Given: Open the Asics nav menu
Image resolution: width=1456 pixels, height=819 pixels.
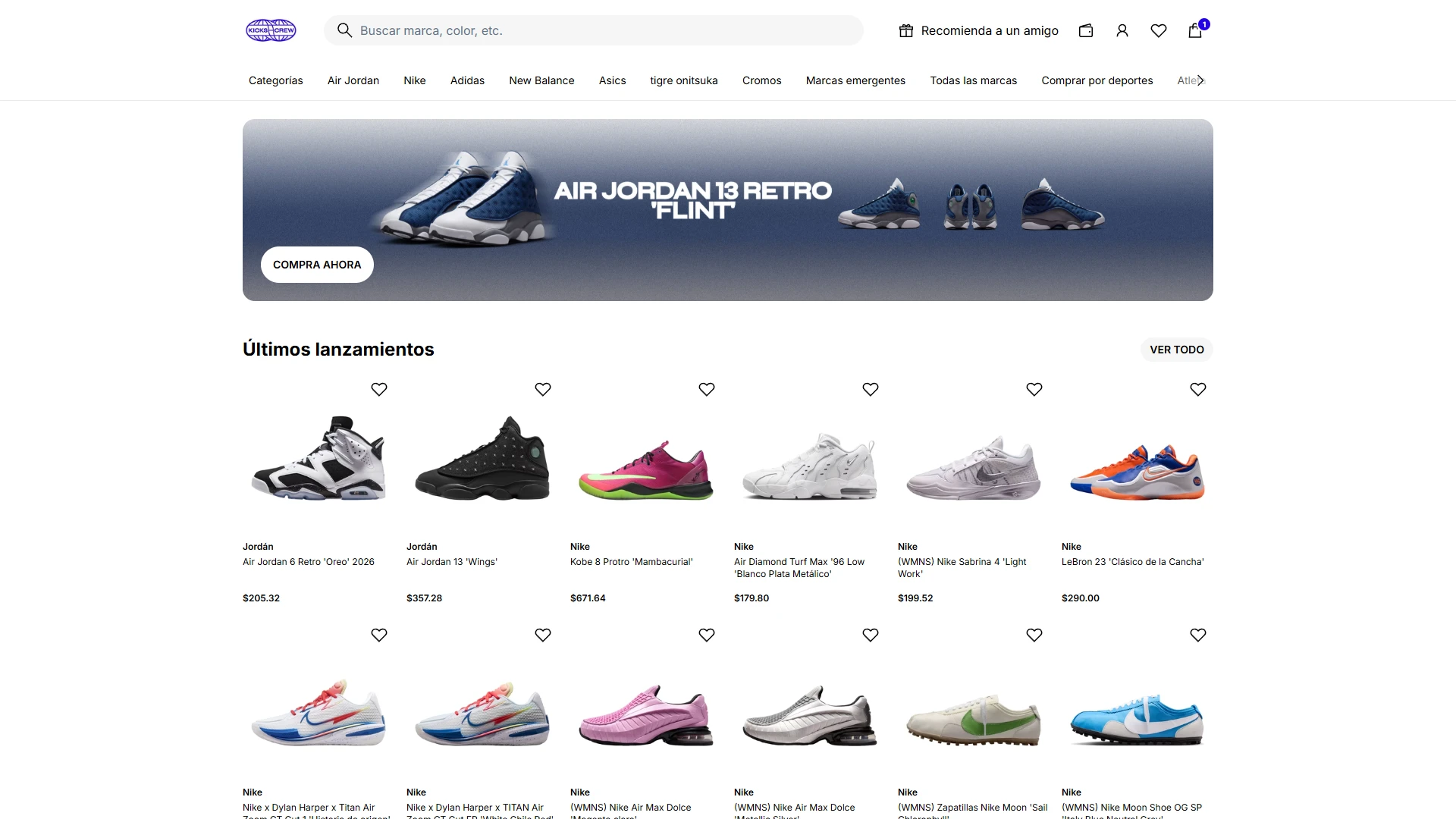Looking at the screenshot, I should click(613, 80).
